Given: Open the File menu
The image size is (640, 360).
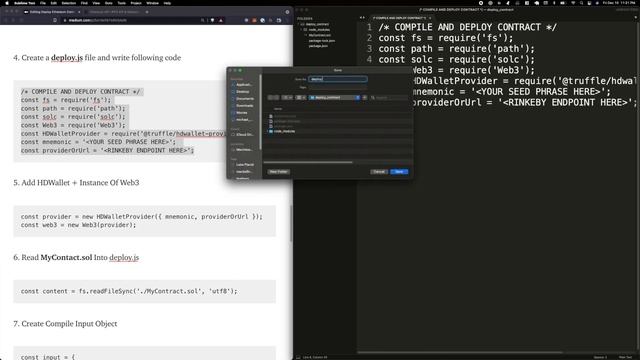Looking at the screenshot, I should click(x=43, y=3).
